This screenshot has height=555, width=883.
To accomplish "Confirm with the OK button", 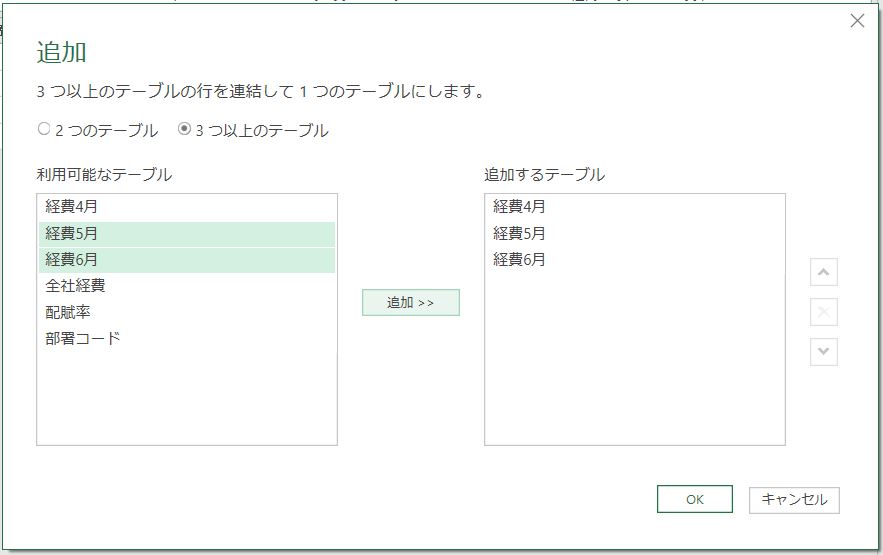I will pos(694,499).
